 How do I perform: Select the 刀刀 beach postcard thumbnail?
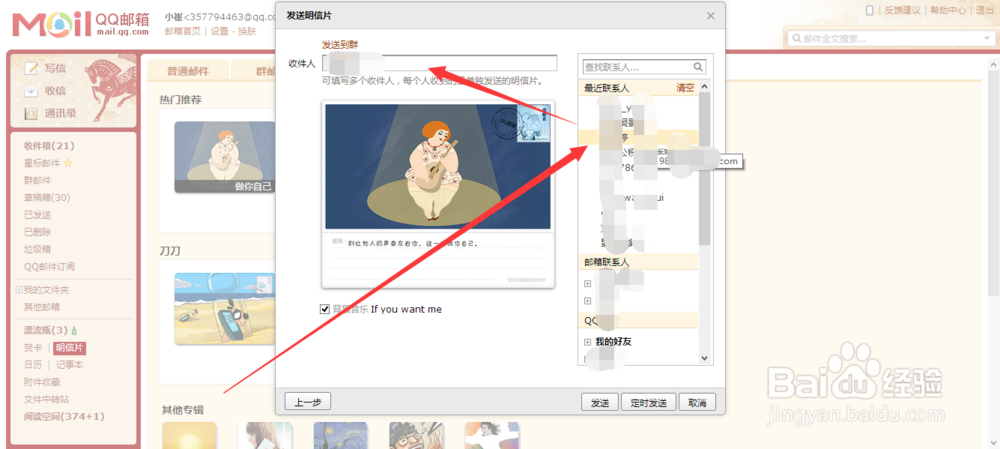click(225, 309)
